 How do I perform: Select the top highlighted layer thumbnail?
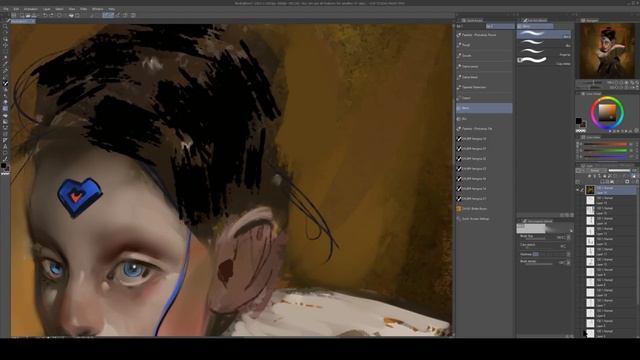(x=590, y=190)
